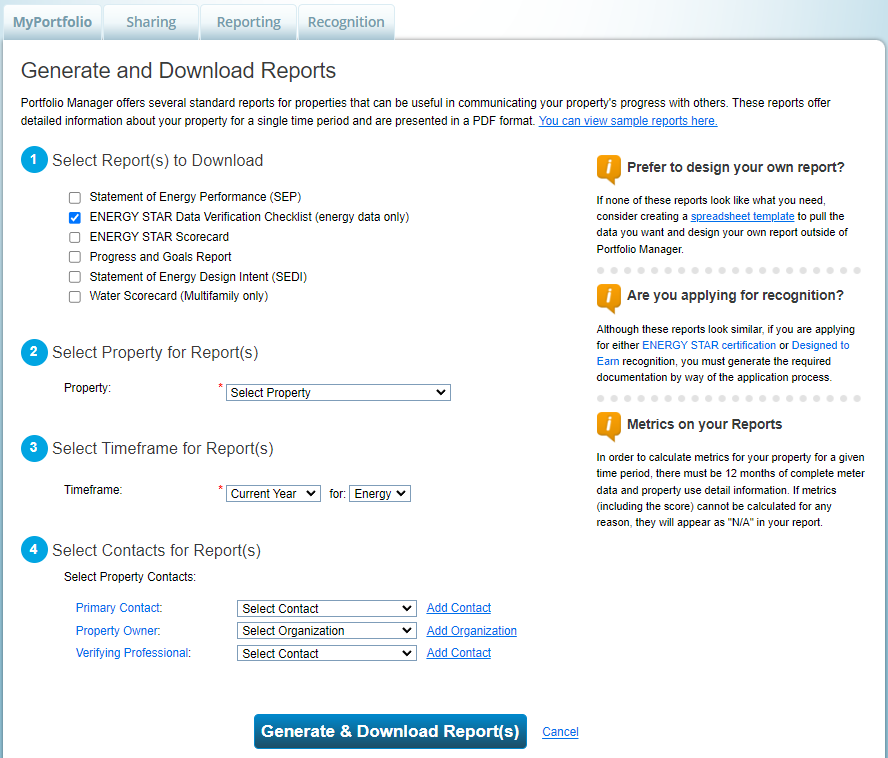Enable the Water Scorecard (Multifamily only) checkbox
The image size is (888, 758).
click(x=75, y=296)
